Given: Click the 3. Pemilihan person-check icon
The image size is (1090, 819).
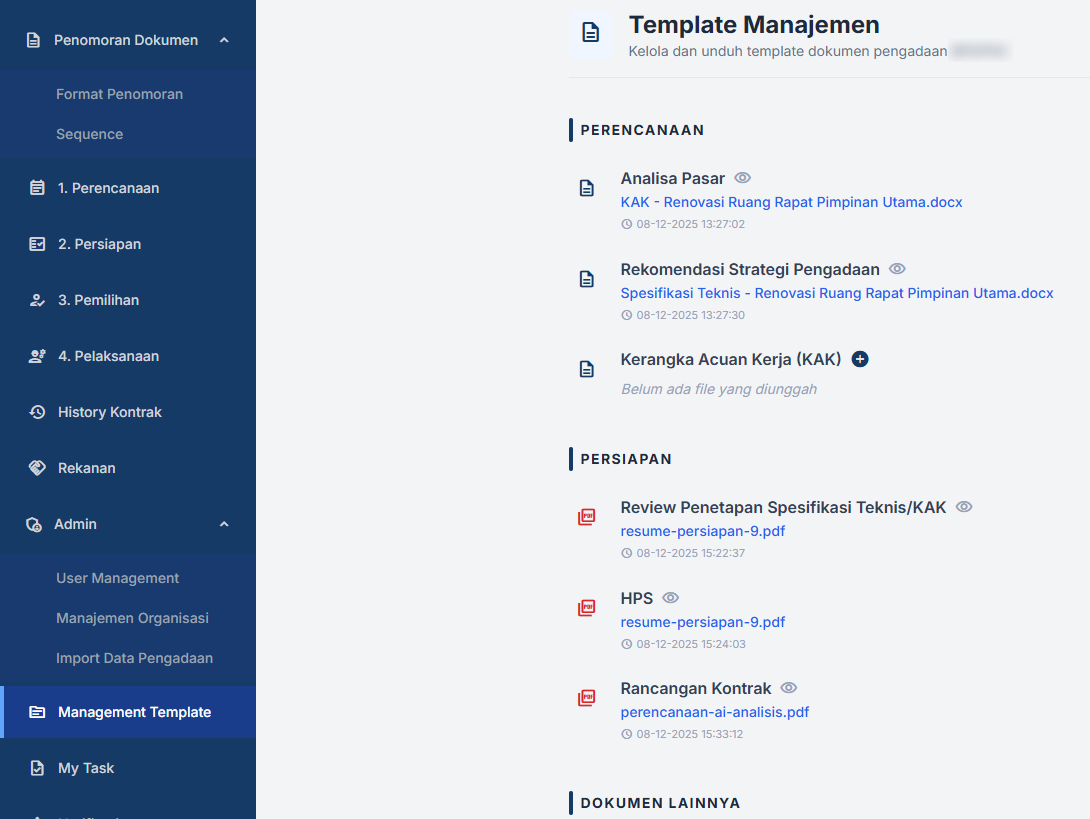Looking at the screenshot, I should tap(37, 300).
